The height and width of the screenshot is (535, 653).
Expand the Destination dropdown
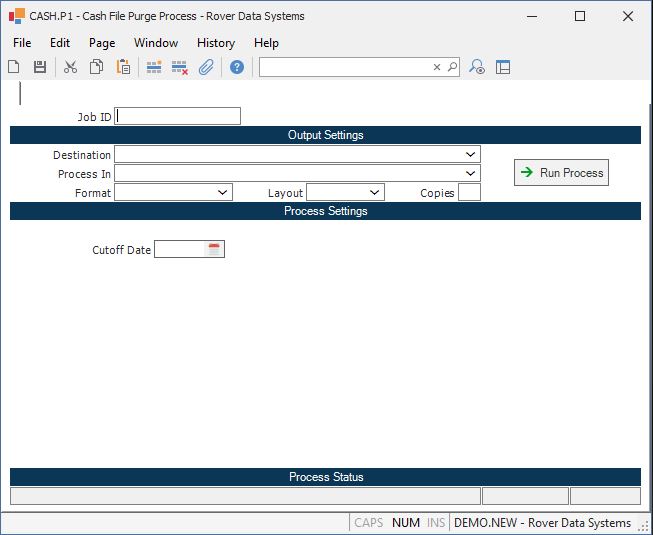(x=470, y=155)
